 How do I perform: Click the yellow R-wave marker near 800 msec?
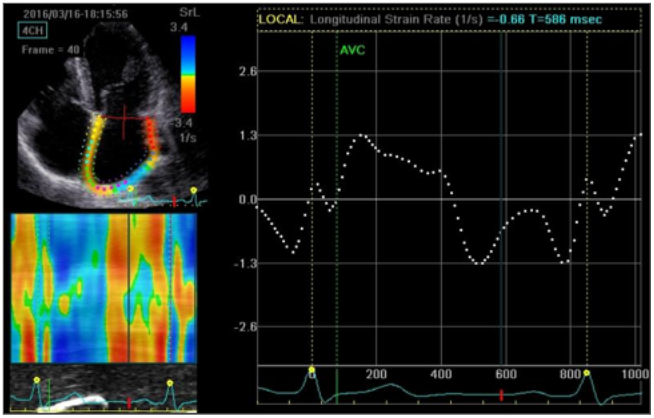(587, 373)
